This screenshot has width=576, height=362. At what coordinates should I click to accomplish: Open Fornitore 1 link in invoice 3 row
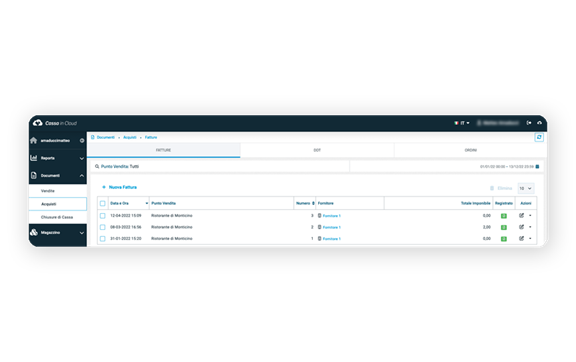332,216
